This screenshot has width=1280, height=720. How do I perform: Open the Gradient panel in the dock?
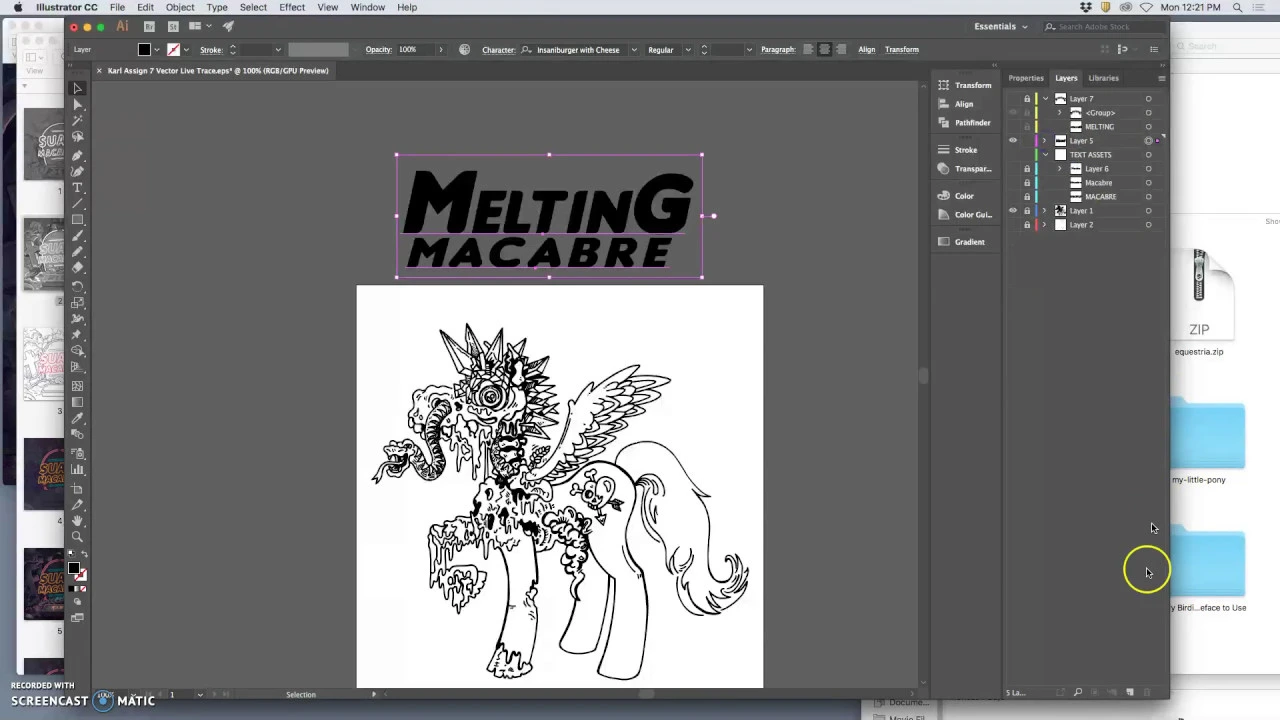pos(960,242)
